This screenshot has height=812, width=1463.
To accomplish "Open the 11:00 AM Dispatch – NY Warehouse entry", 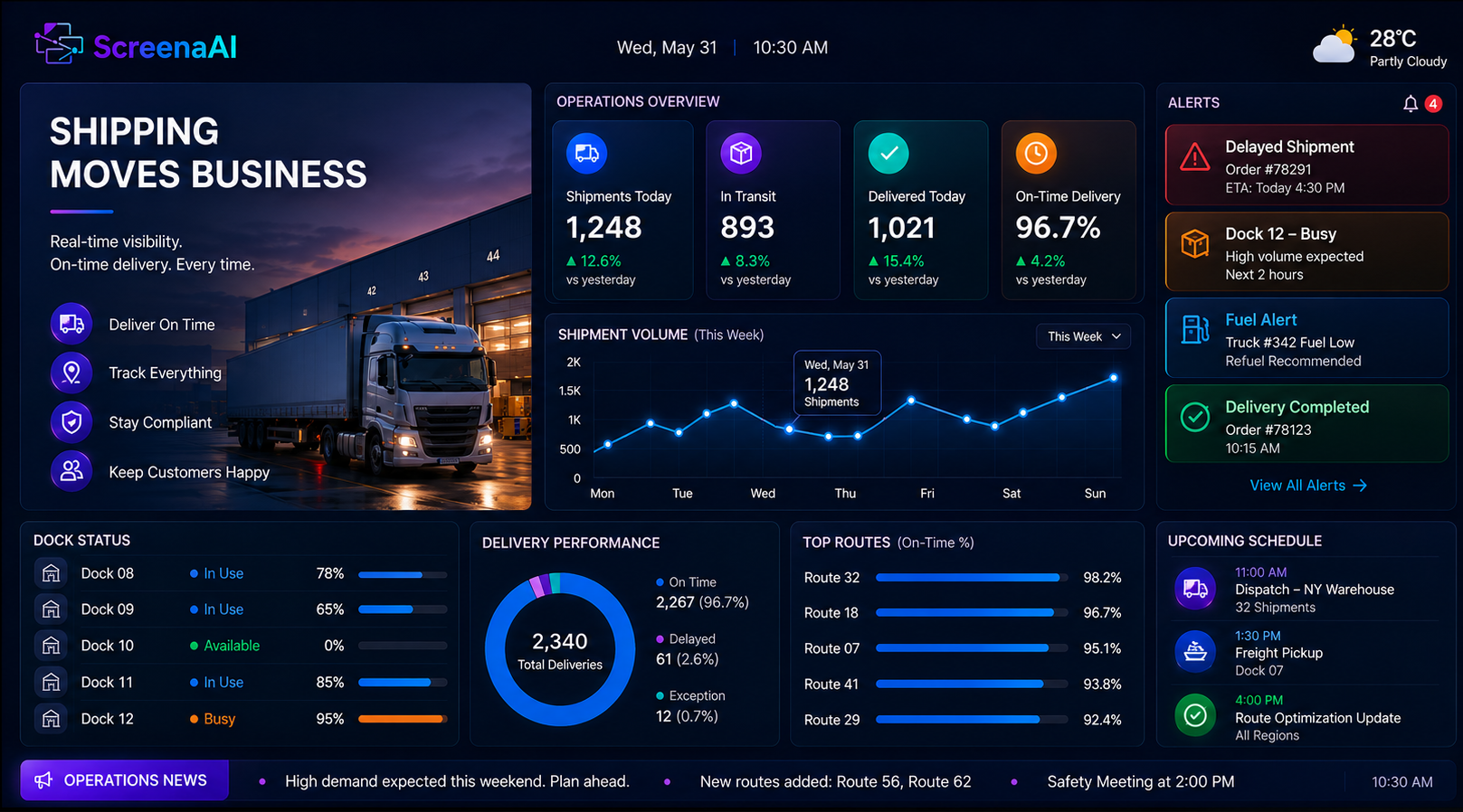I will (1306, 590).
